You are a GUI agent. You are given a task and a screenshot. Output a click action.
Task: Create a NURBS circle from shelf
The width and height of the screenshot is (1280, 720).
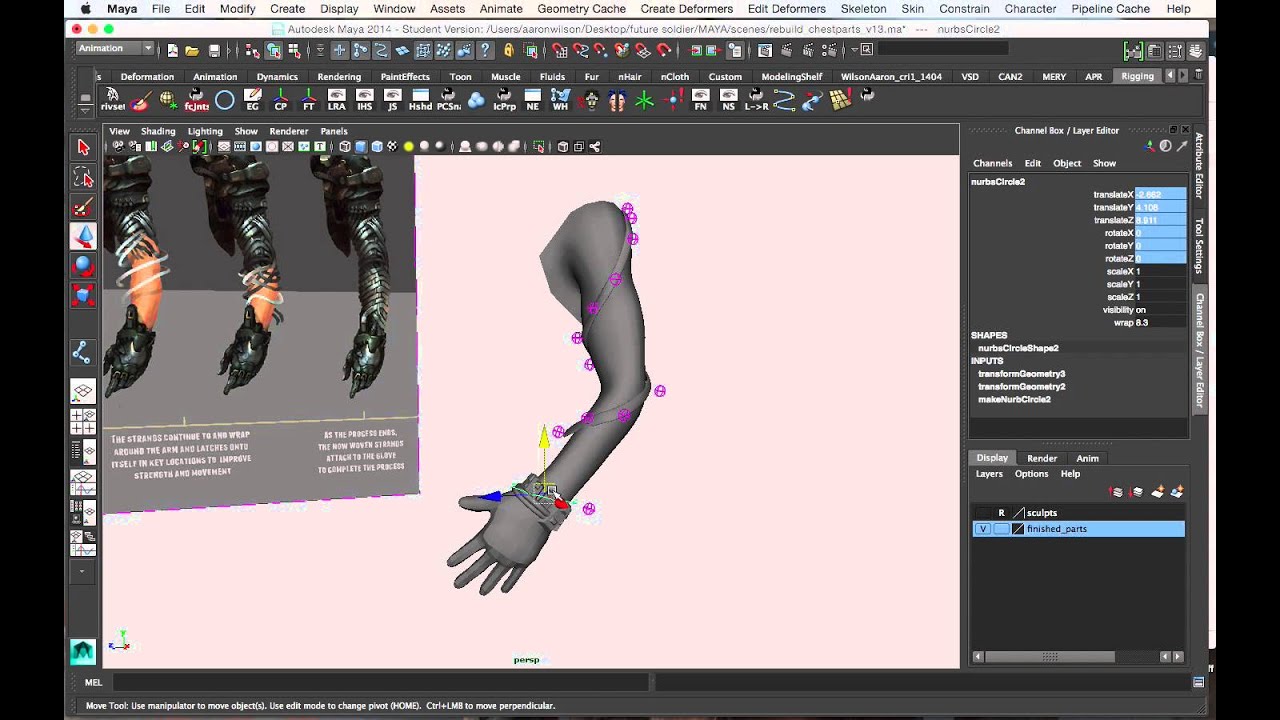tap(224, 99)
